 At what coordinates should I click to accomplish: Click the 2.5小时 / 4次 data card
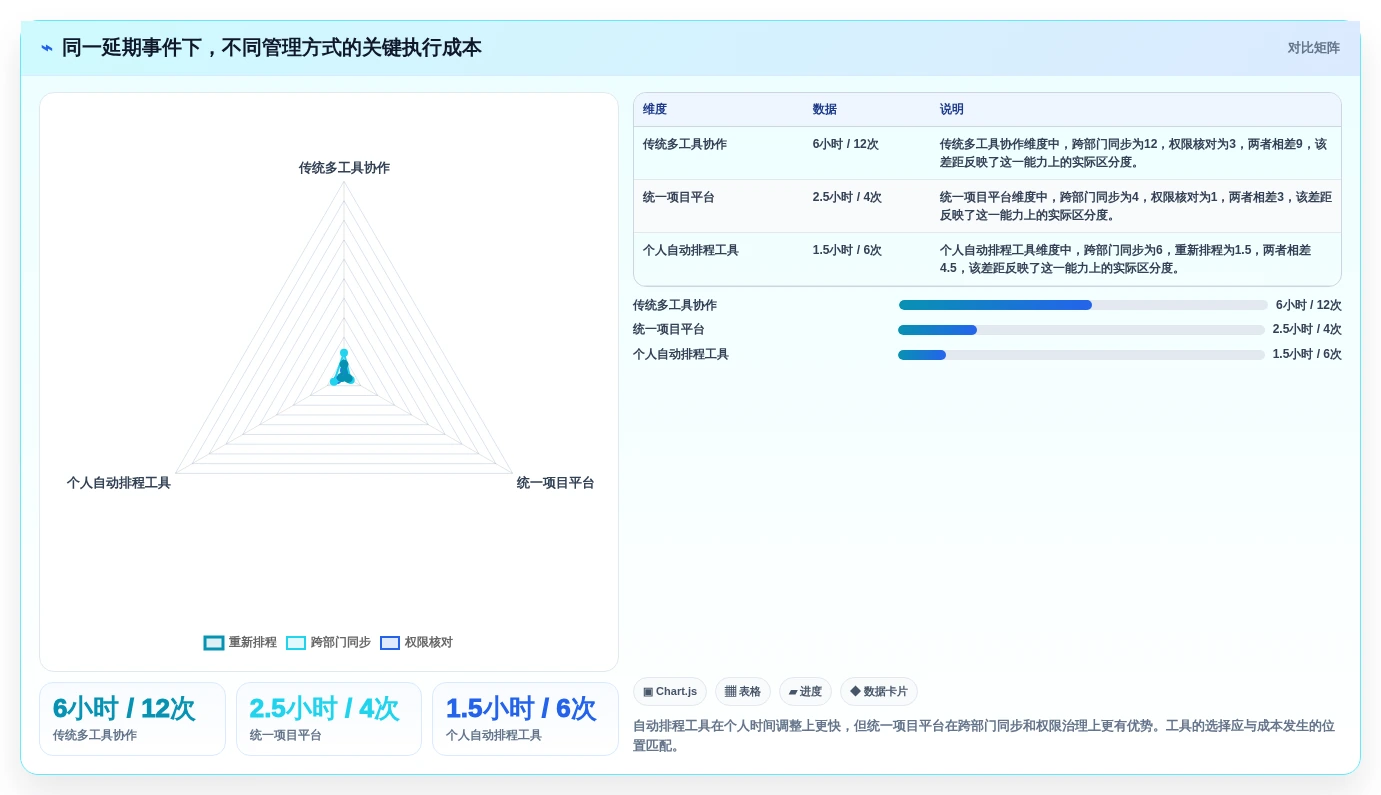tap(329, 719)
